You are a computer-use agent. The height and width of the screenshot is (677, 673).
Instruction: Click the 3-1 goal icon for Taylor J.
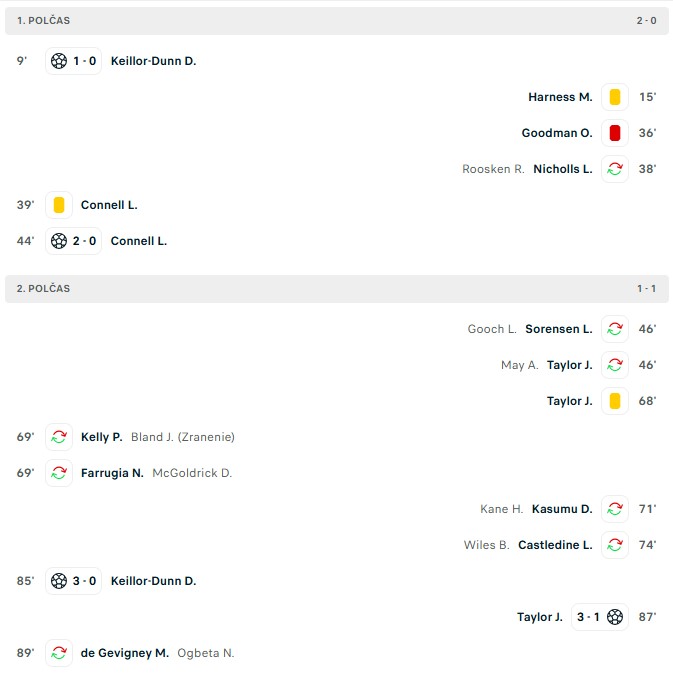click(615, 617)
